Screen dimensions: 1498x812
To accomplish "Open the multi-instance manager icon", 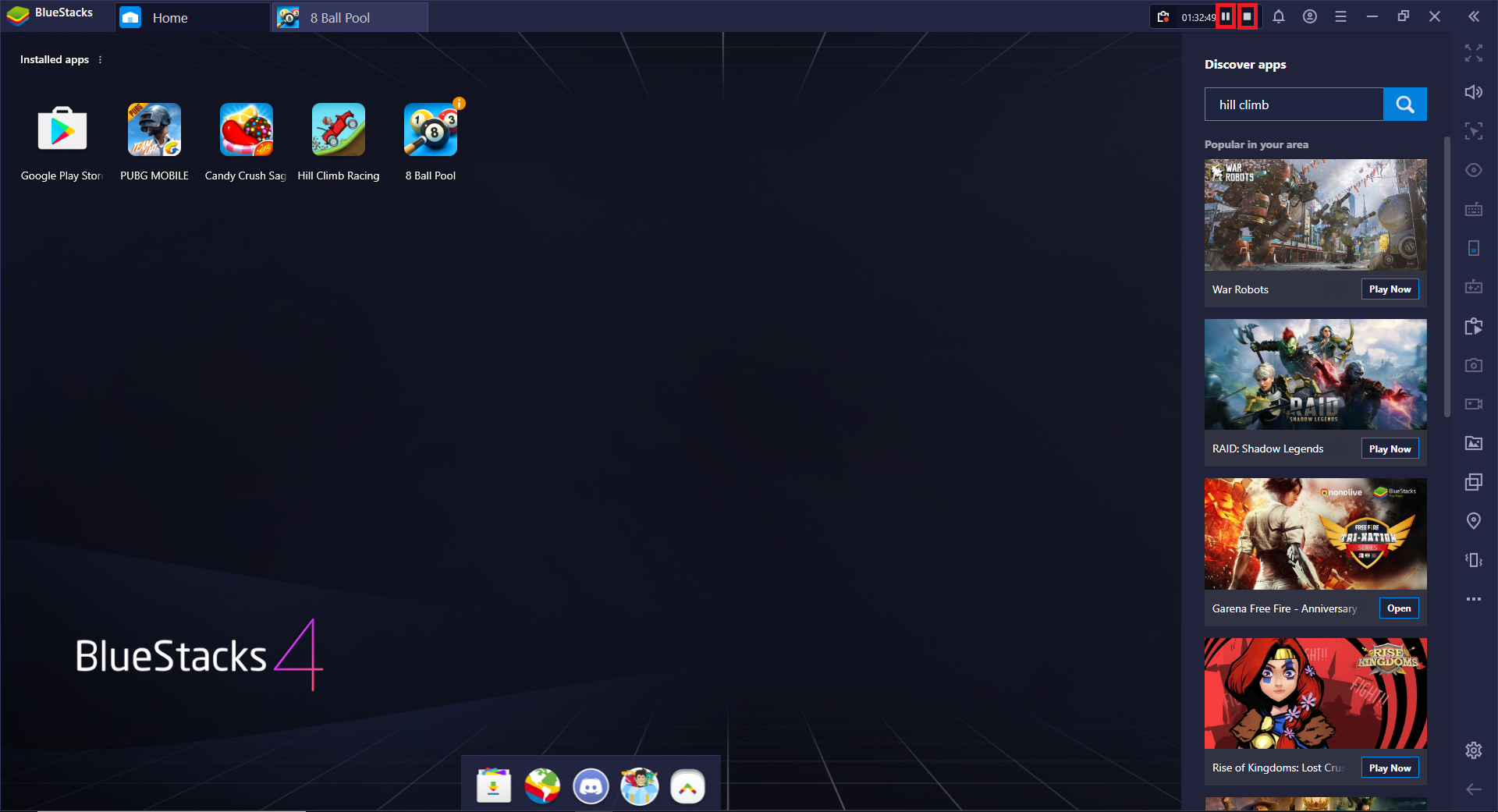I will point(1473,482).
